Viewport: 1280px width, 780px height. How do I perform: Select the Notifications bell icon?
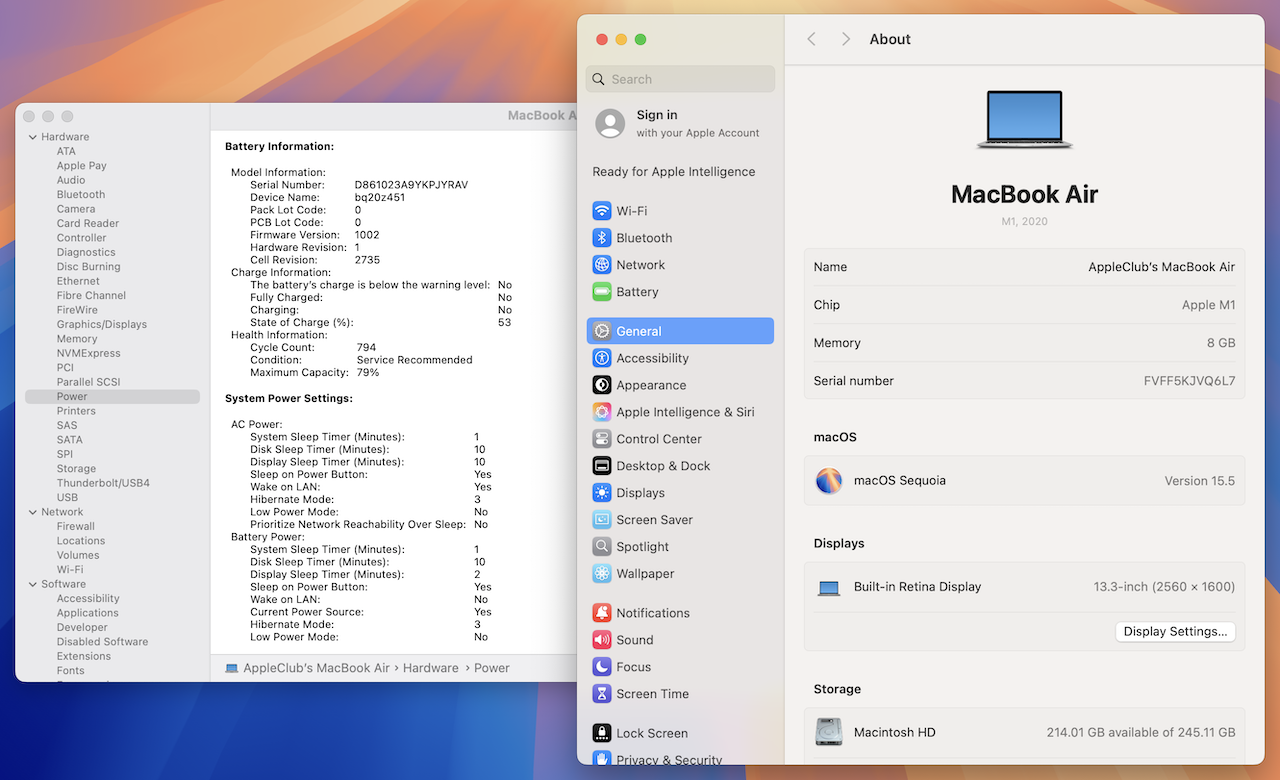(x=601, y=613)
